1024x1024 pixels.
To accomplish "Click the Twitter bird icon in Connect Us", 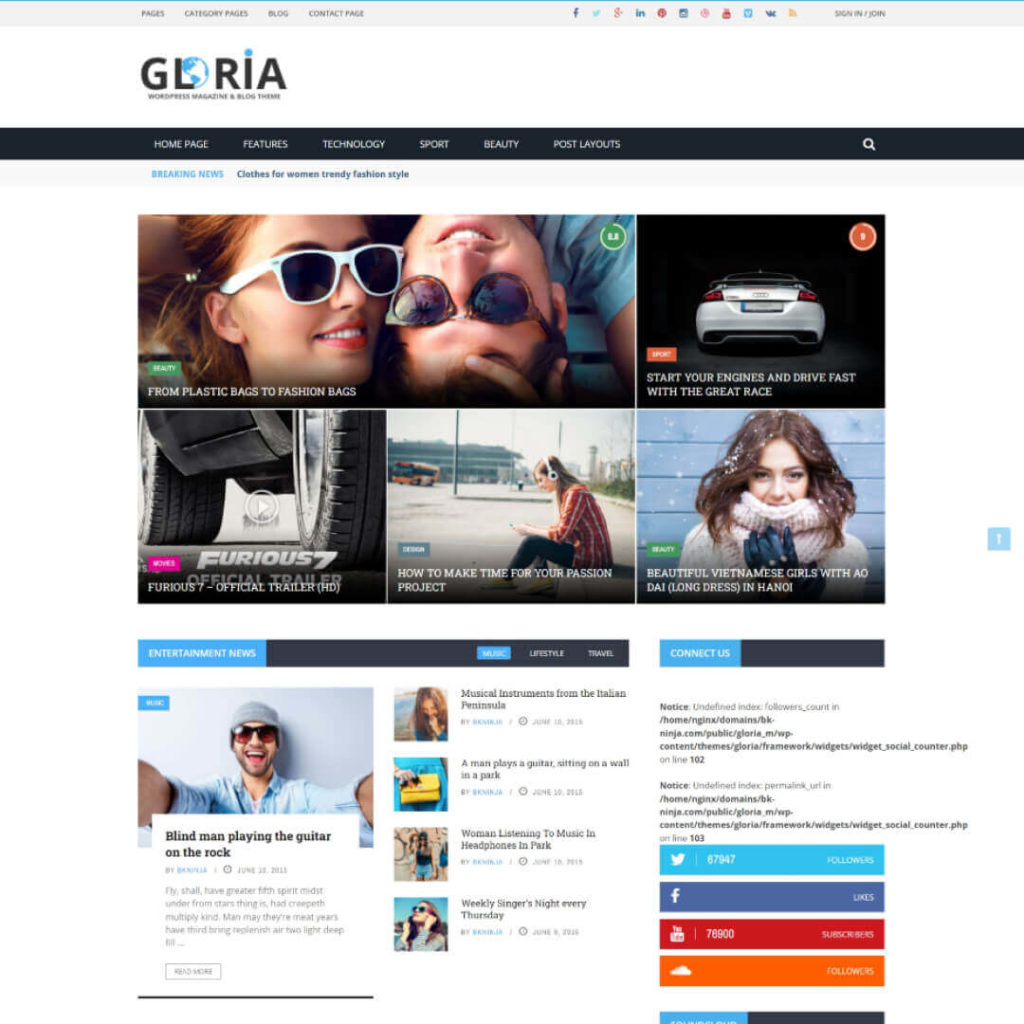I will (678, 859).
